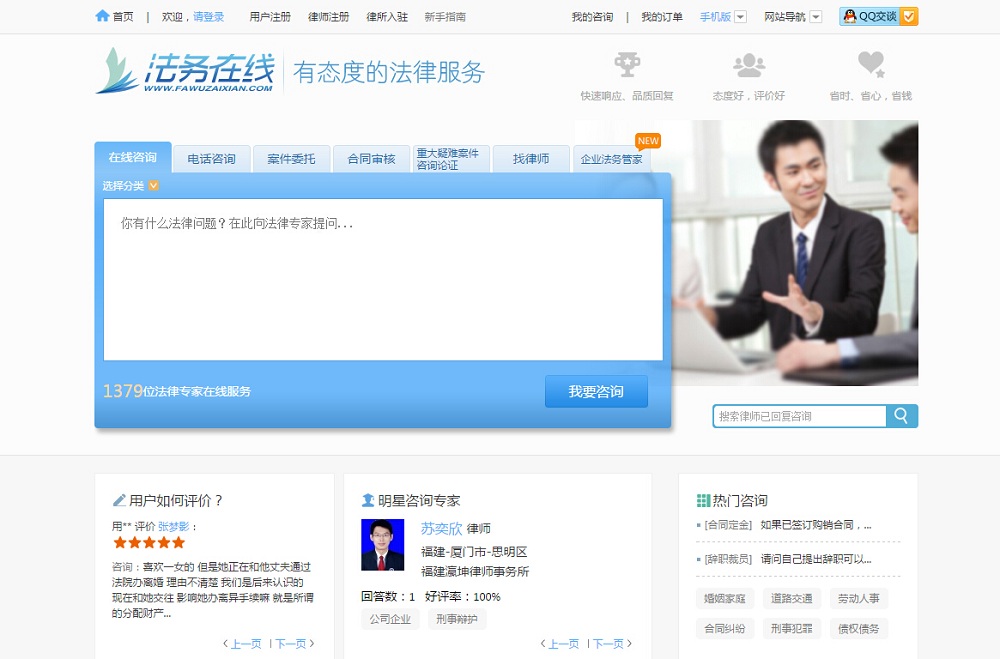Viewport: 1000px width, 659px height.
Task: Click the businessmen banner photo
Action: coord(795,253)
